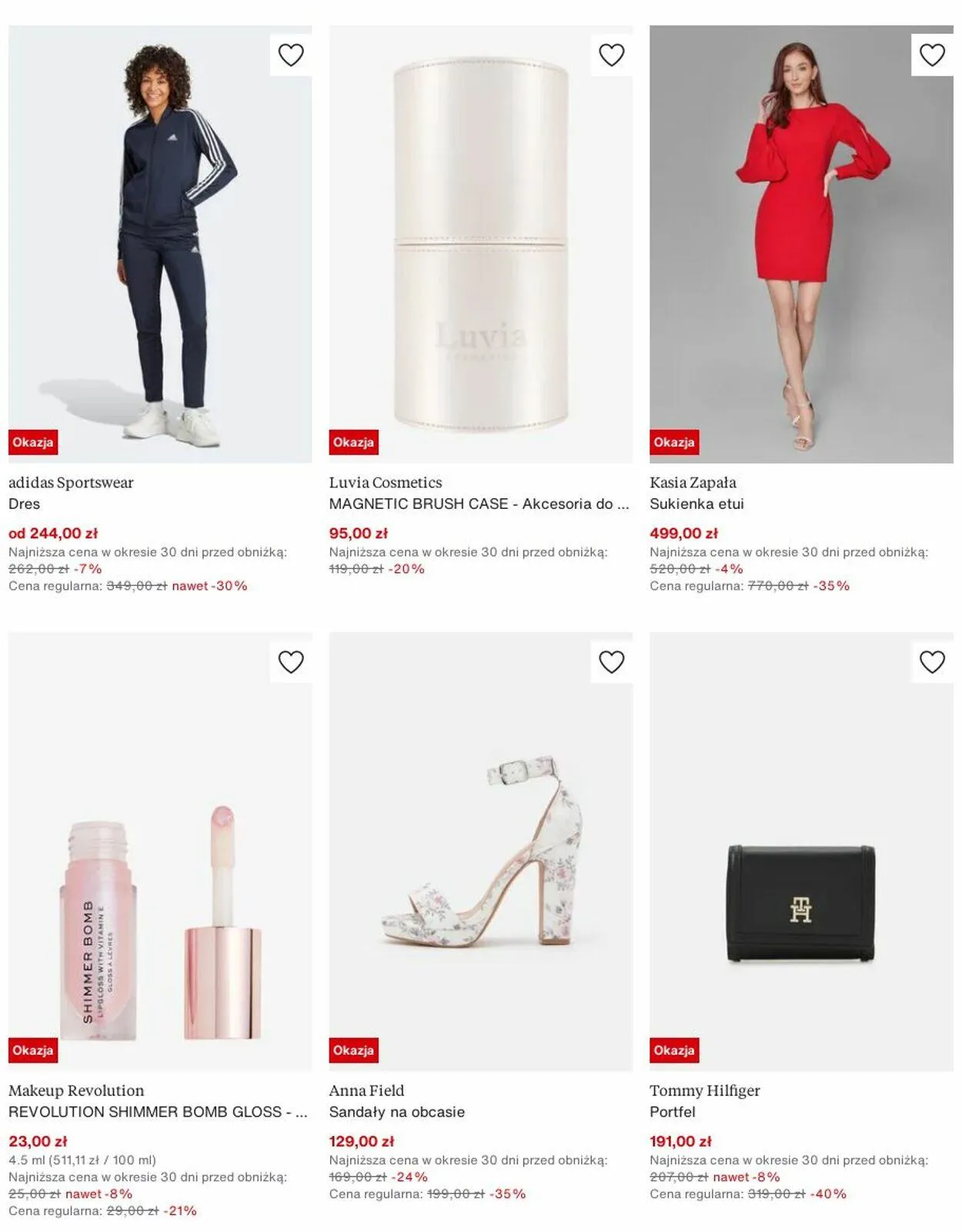This screenshot has width=962, height=1232.
Task: View the Shimmer Bomb gloss photo
Action: [x=160, y=852]
